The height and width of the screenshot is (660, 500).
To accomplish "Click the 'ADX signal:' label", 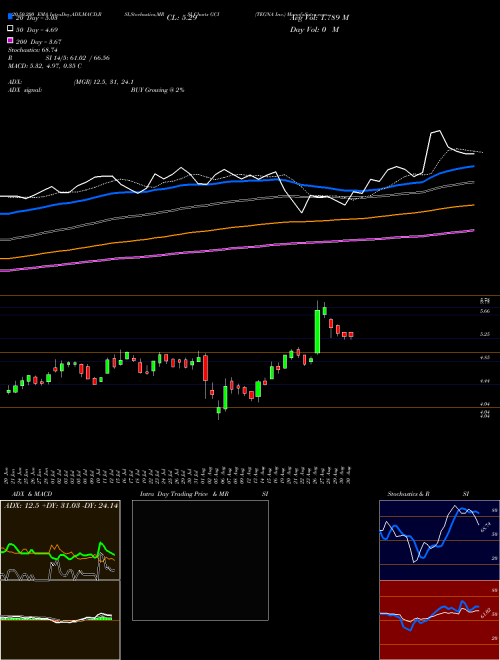I will point(25,90).
